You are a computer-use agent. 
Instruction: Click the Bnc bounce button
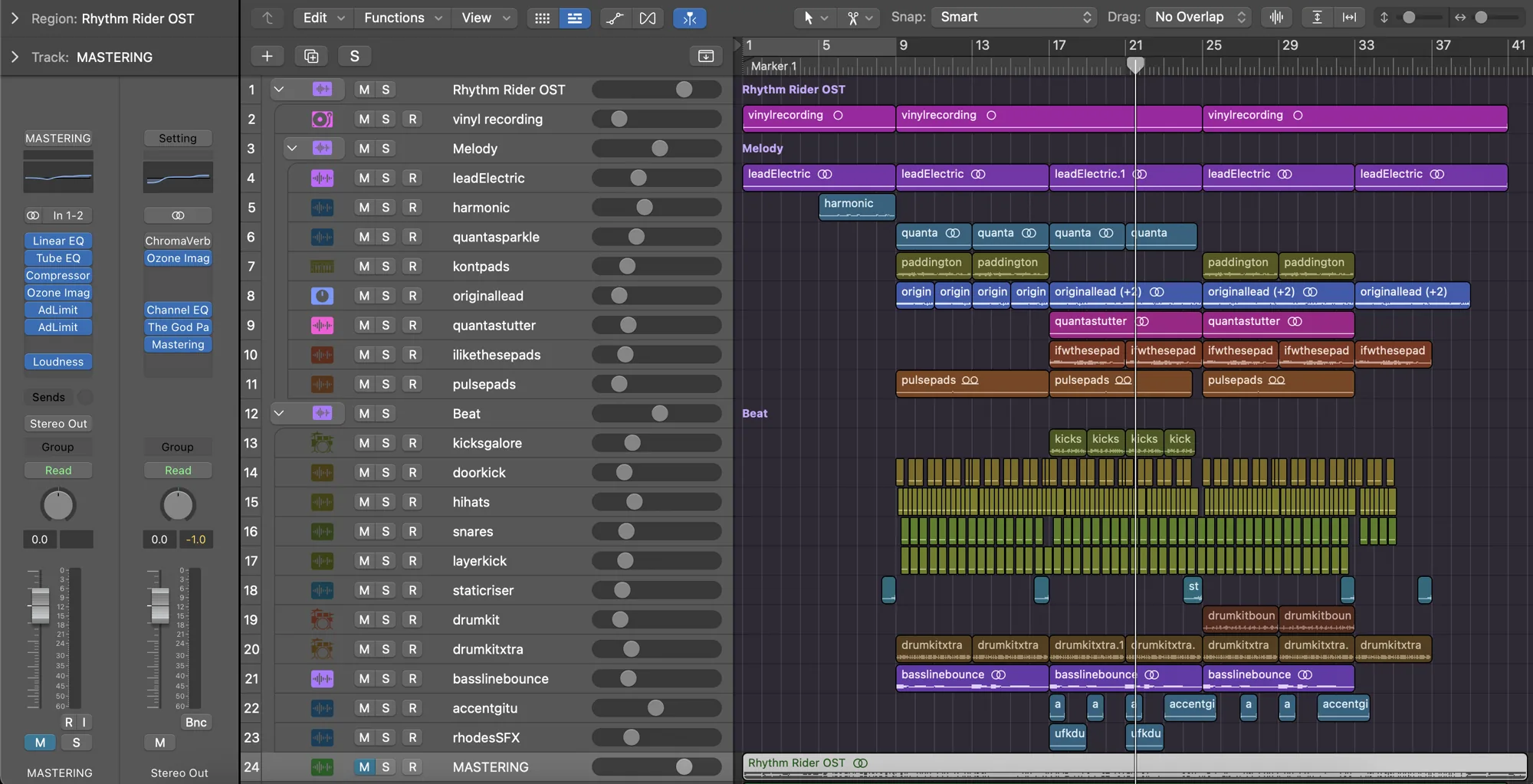(195, 722)
